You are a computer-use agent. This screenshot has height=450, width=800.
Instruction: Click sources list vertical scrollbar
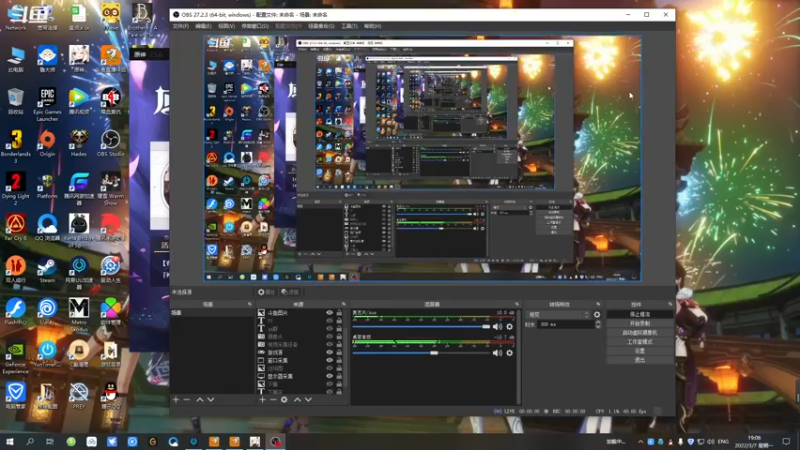[346, 352]
